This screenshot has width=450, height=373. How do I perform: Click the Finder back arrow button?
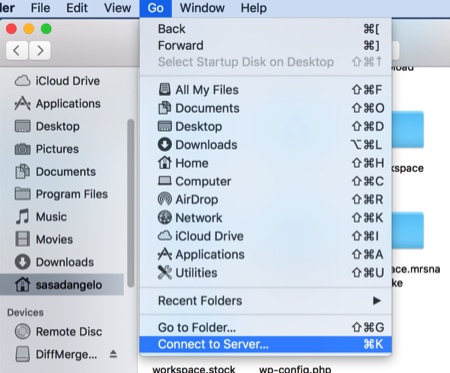point(17,51)
